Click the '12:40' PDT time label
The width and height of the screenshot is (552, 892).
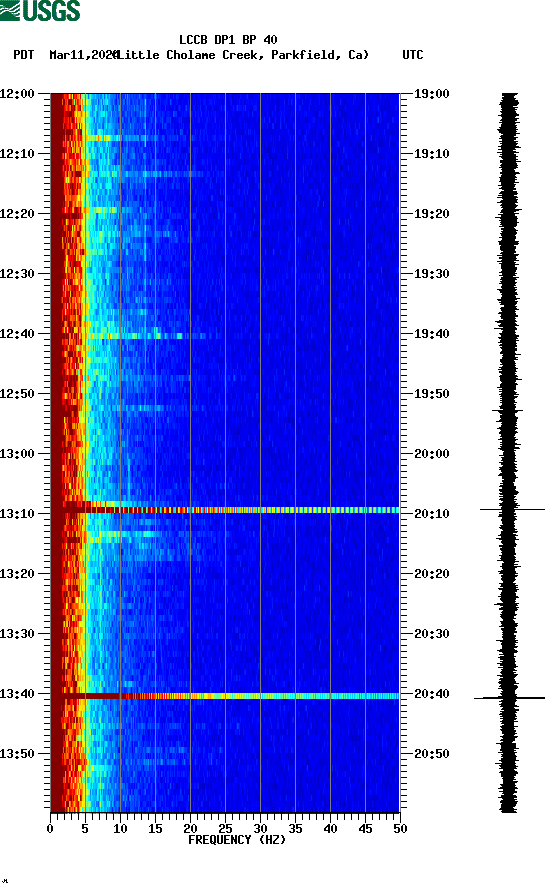[x=18, y=334]
